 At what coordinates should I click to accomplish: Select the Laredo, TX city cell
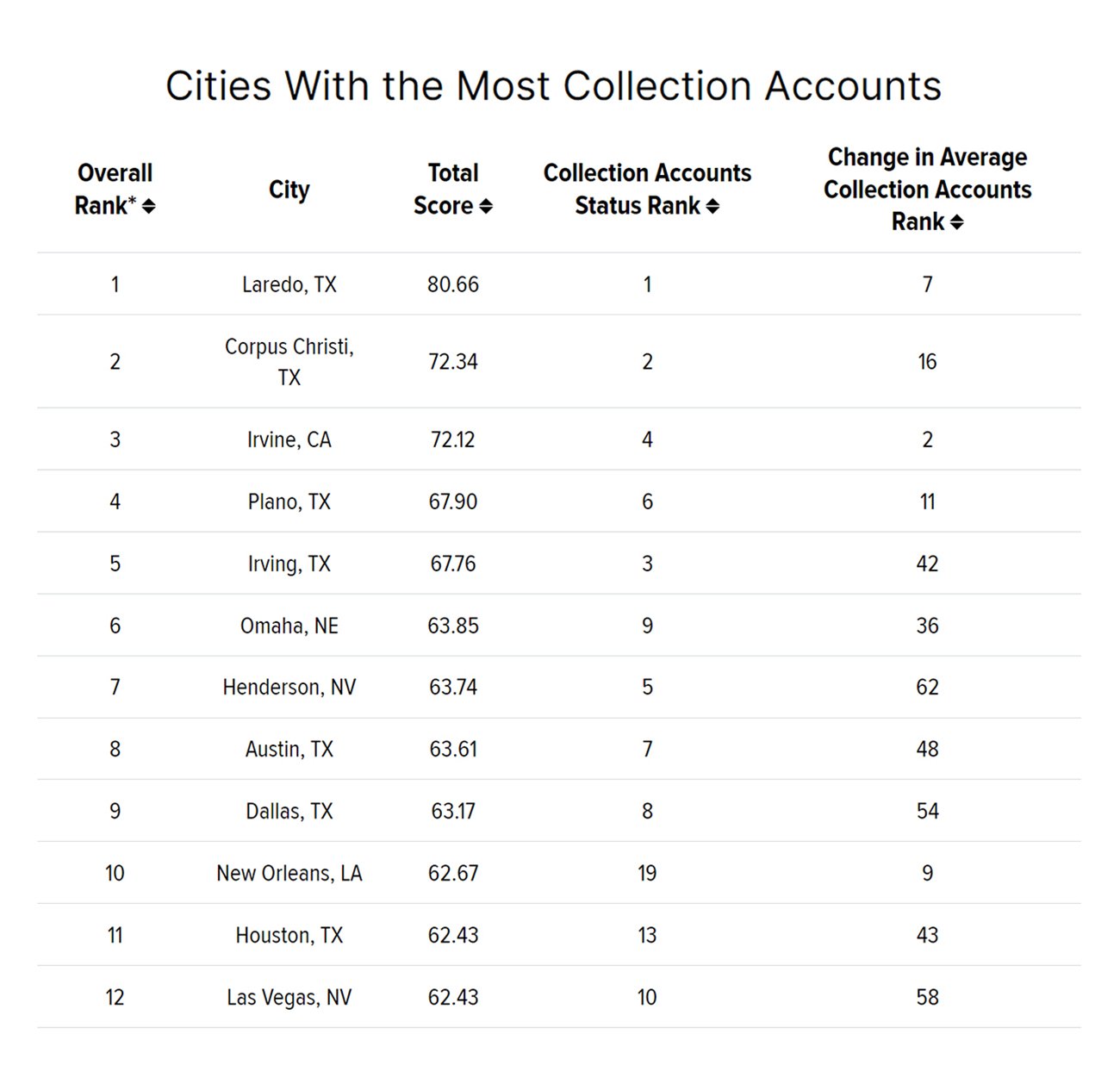[289, 284]
